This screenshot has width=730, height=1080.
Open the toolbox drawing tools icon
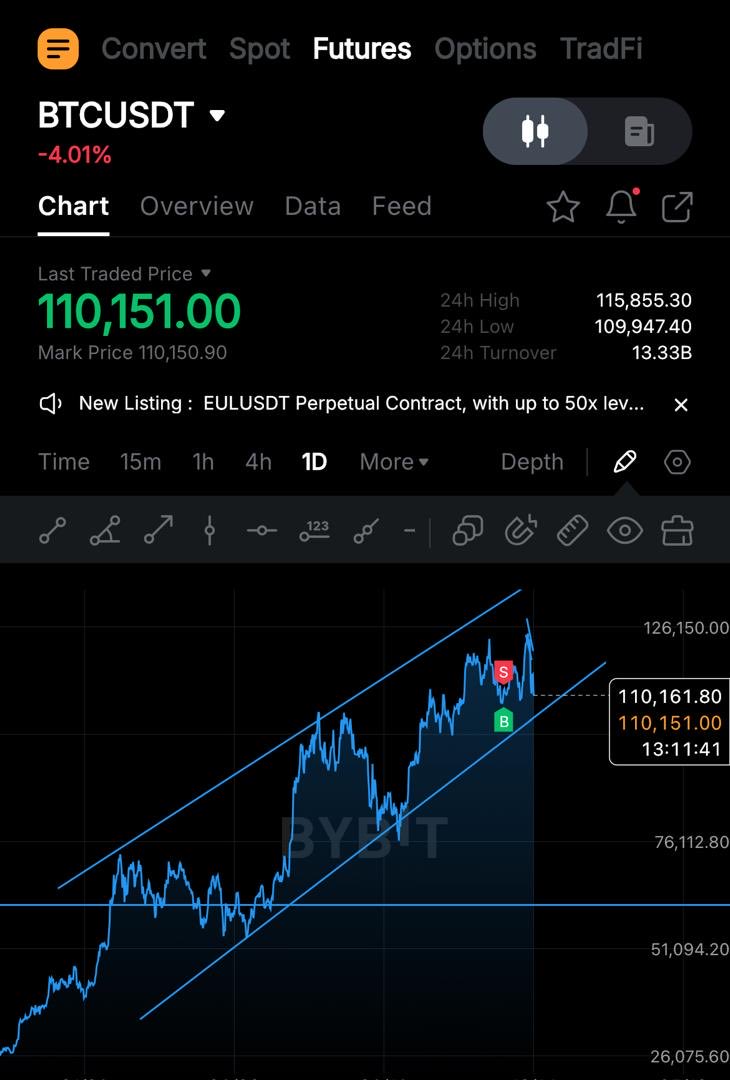point(677,531)
